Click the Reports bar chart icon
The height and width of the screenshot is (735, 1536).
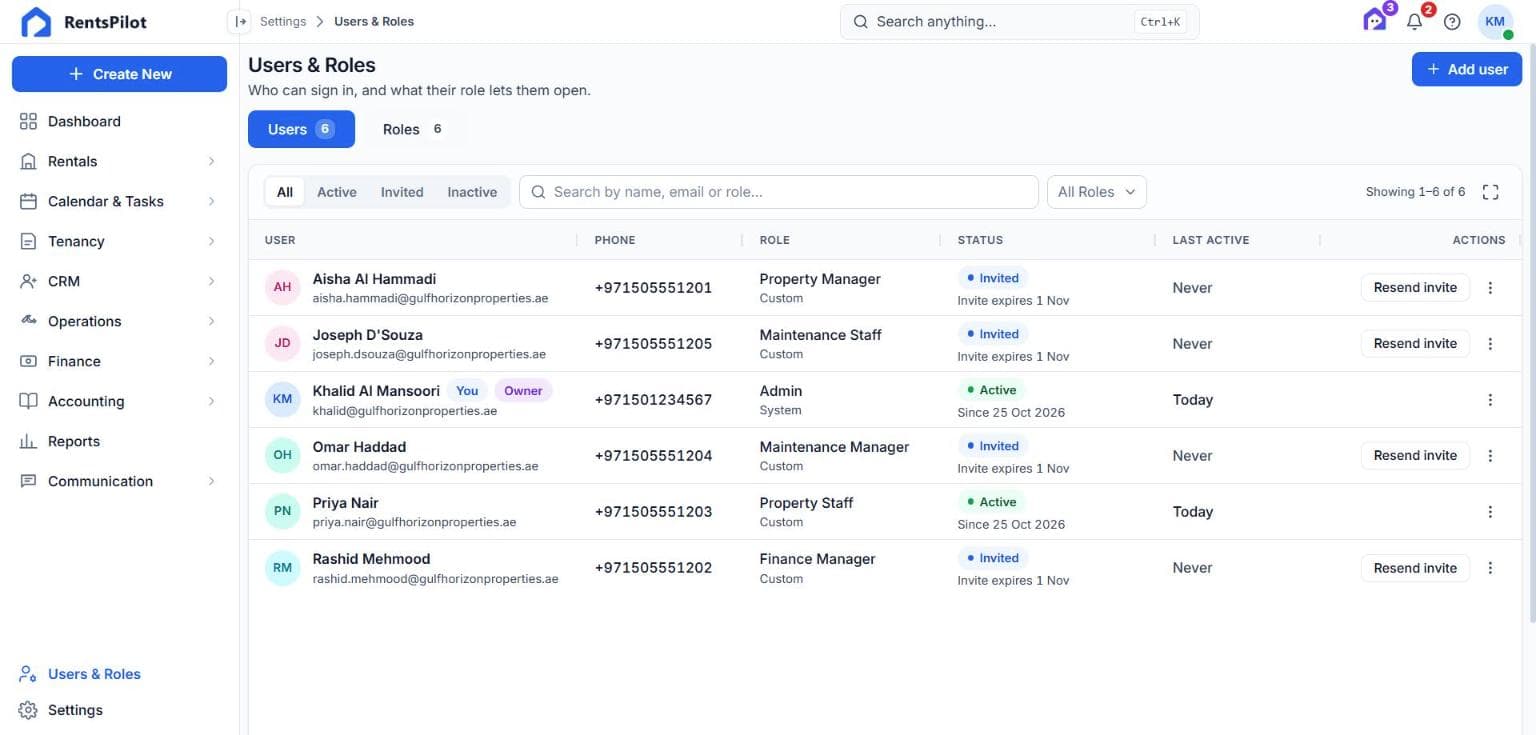[x=28, y=441]
